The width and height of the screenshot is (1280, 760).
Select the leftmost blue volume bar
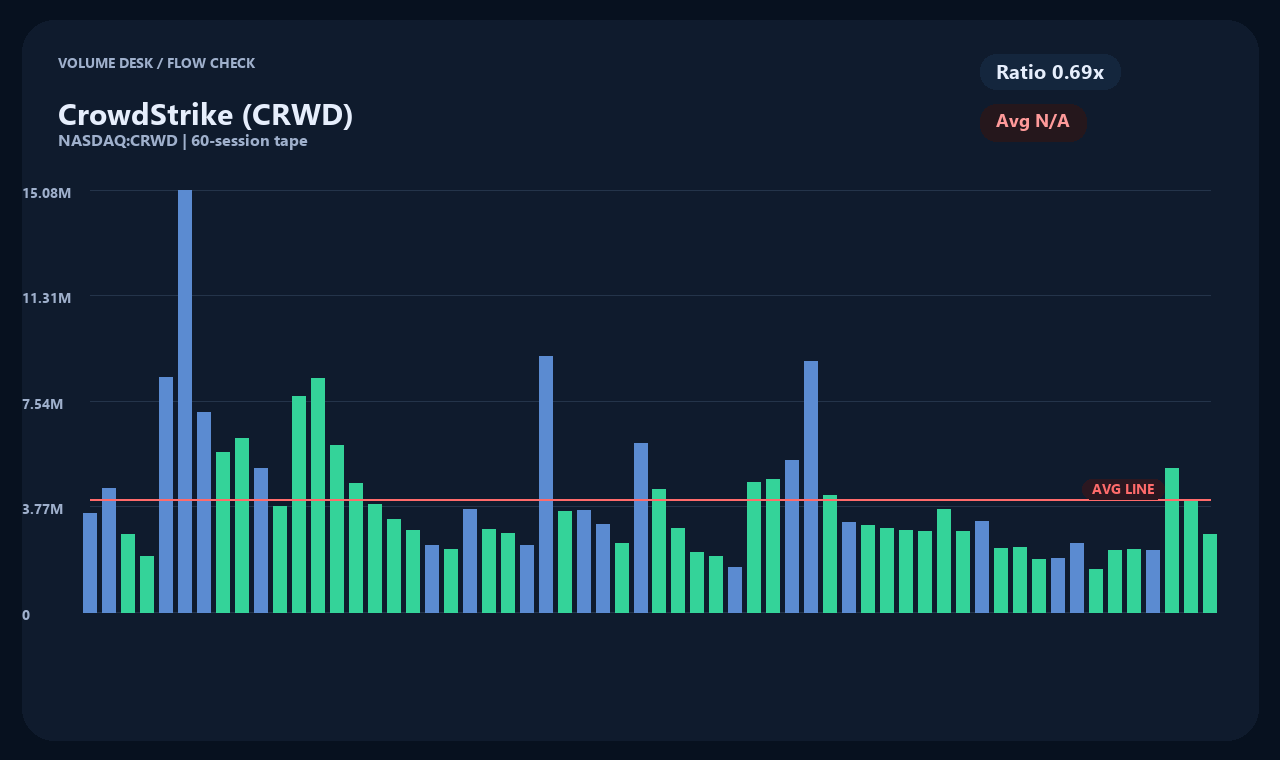click(x=90, y=563)
